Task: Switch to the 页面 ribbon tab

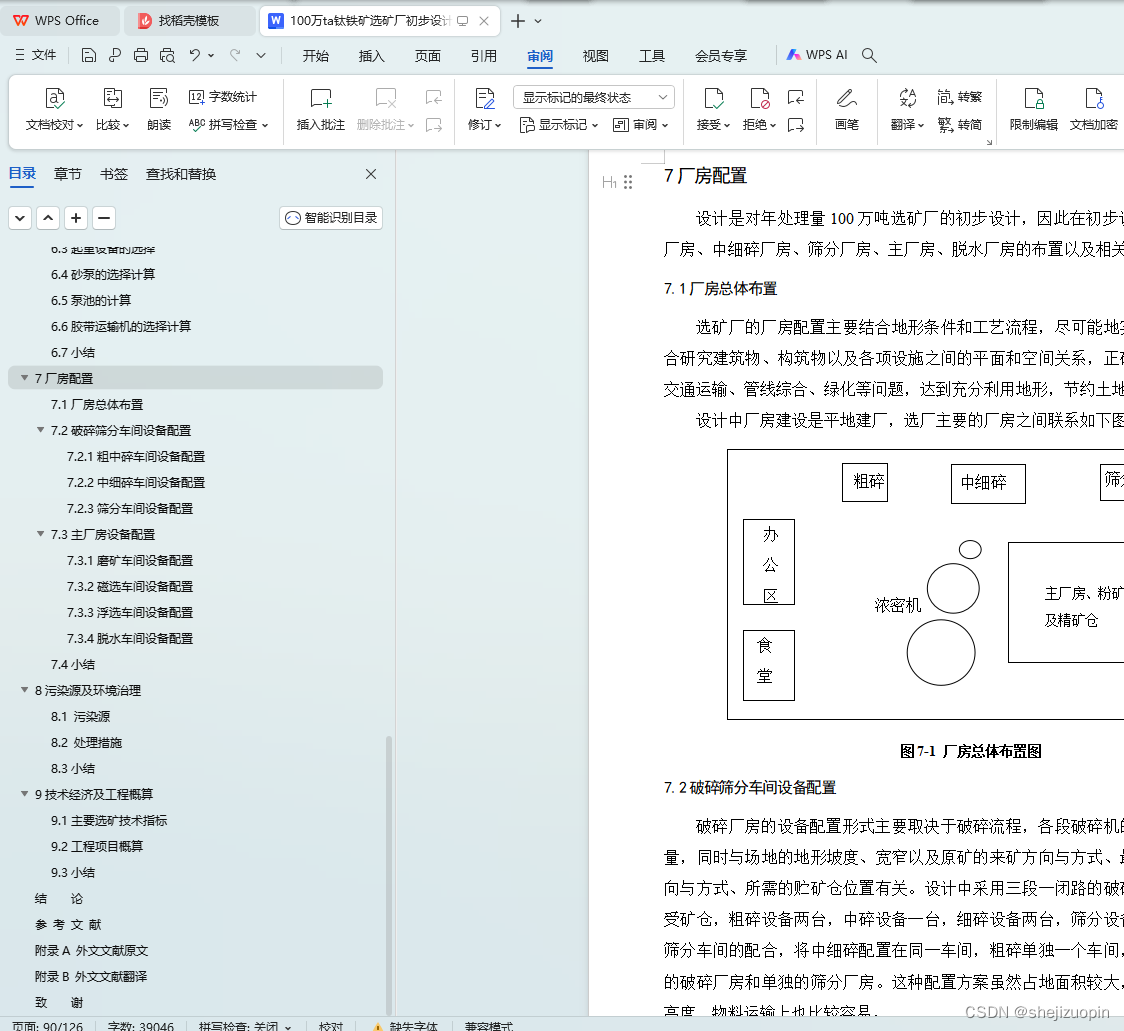Action: point(427,56)
